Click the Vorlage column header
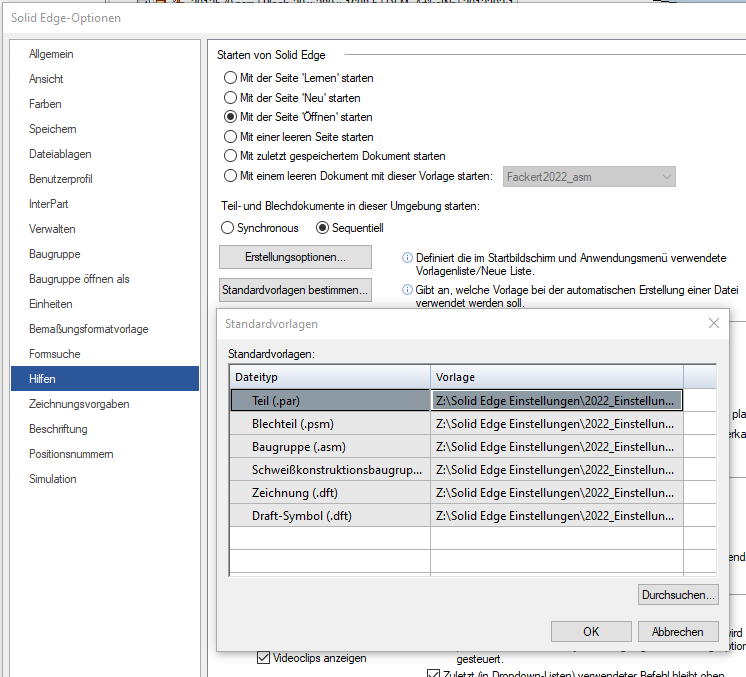746x677 pixels. [x=557, y=377]
